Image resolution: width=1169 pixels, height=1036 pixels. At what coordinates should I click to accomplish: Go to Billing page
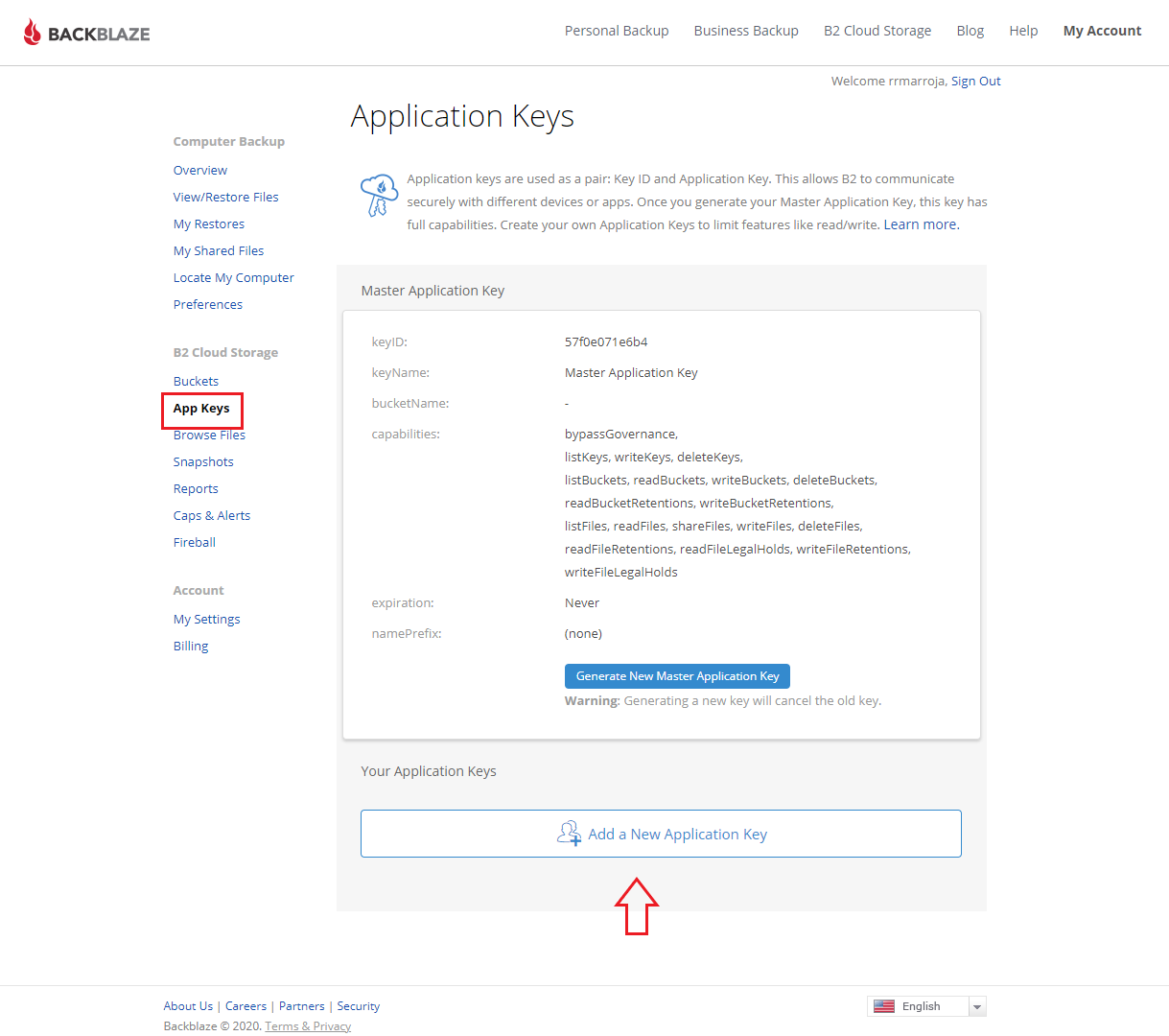(191, 646)
